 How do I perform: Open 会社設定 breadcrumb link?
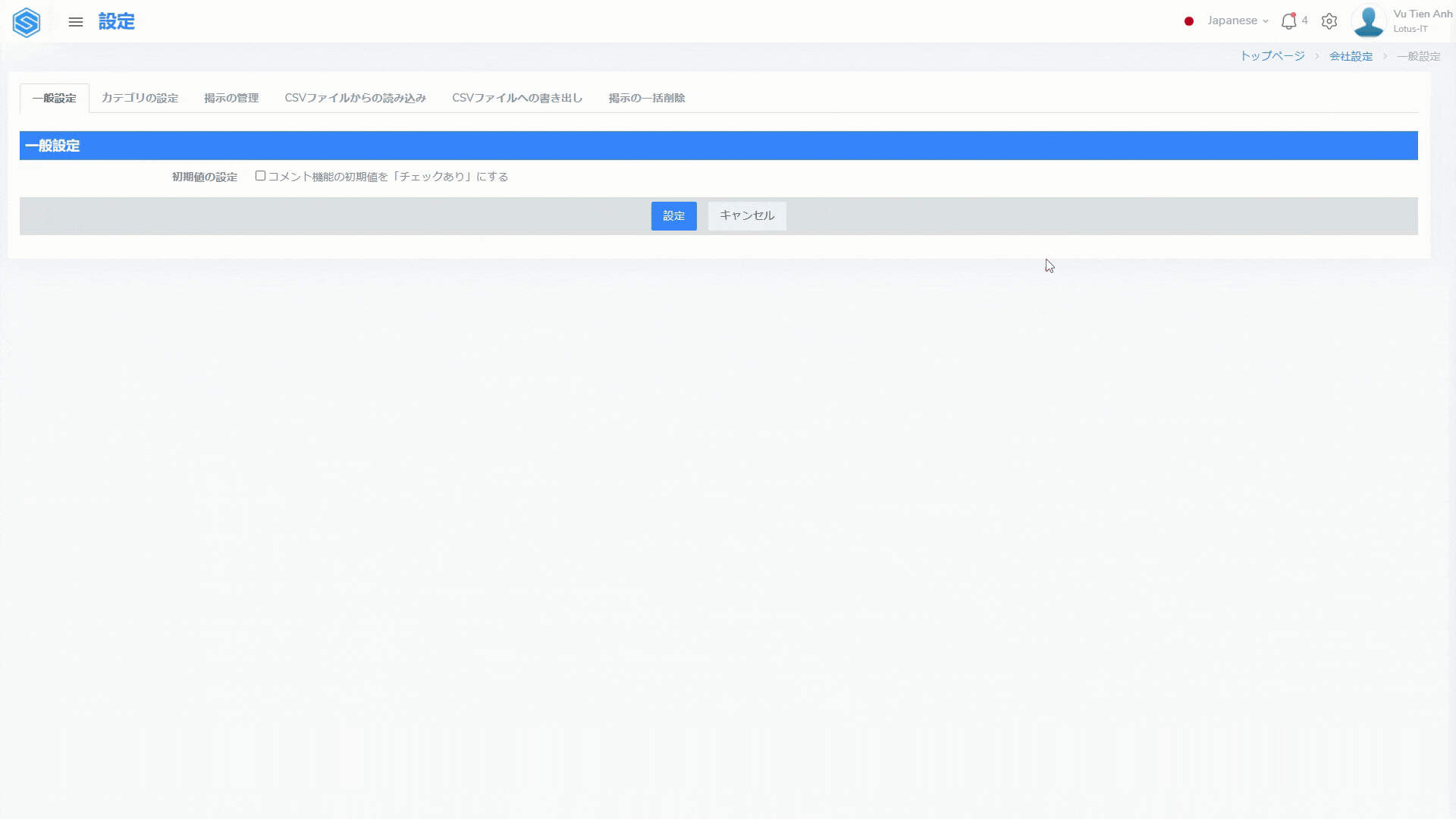pyautogui.click(x=1351, y=56)
